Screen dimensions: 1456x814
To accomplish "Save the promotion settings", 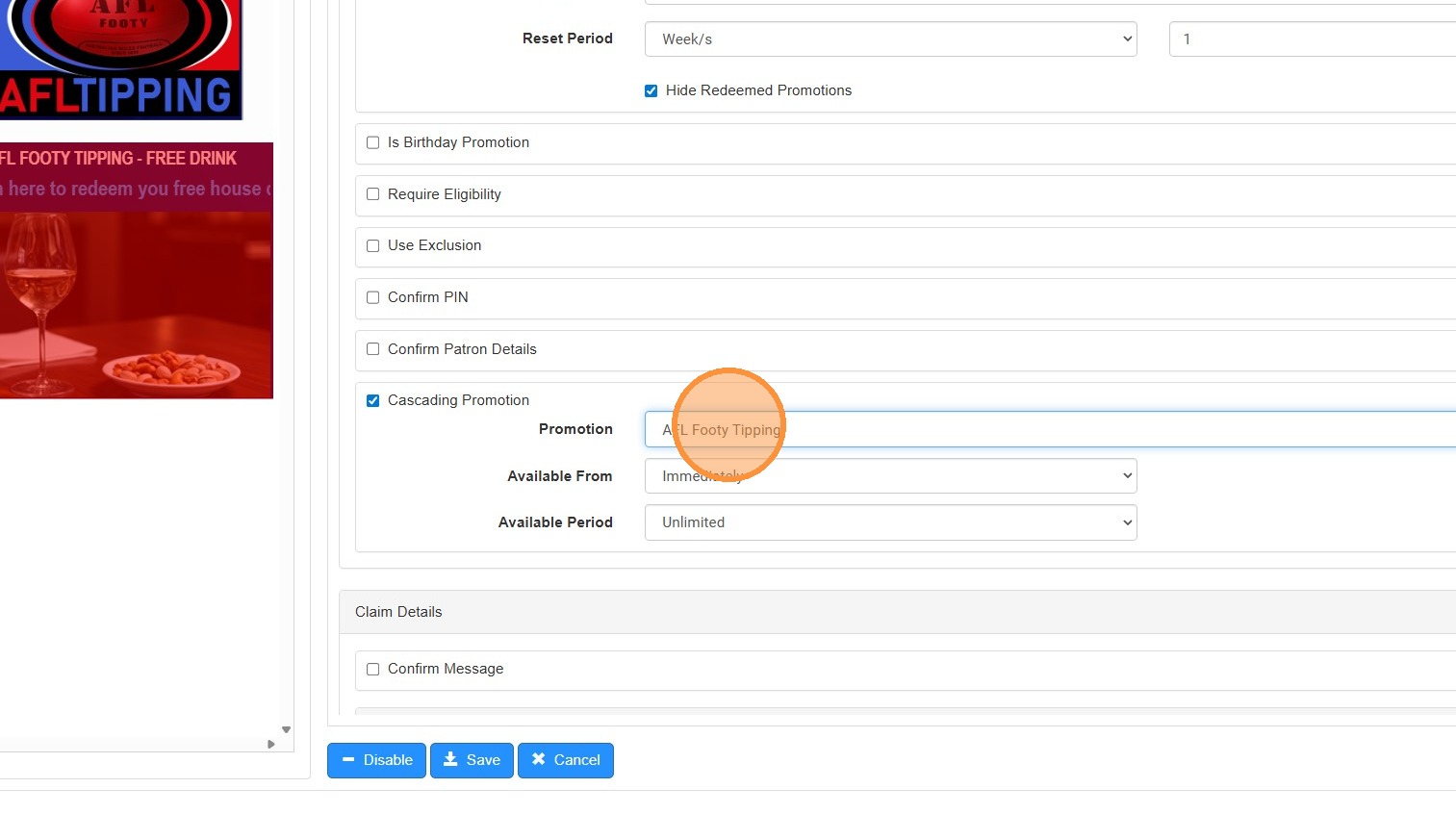I will (472, 760).
